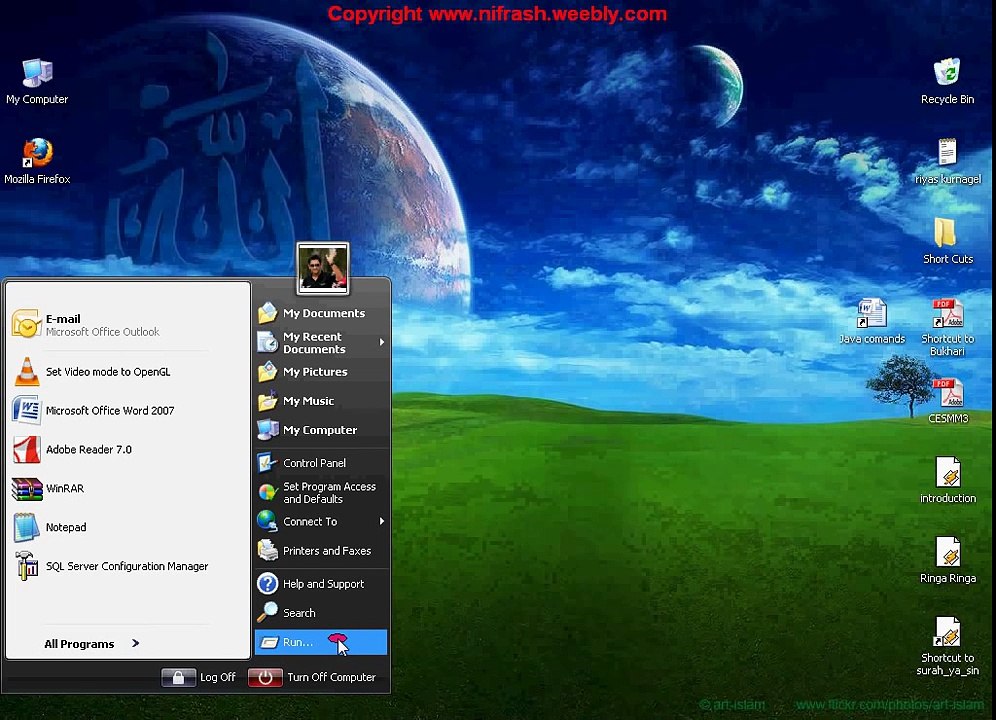Open the Recycle Bin icon
The width and height of the screenshot is (996, 720).
click(x=947, y=81)
